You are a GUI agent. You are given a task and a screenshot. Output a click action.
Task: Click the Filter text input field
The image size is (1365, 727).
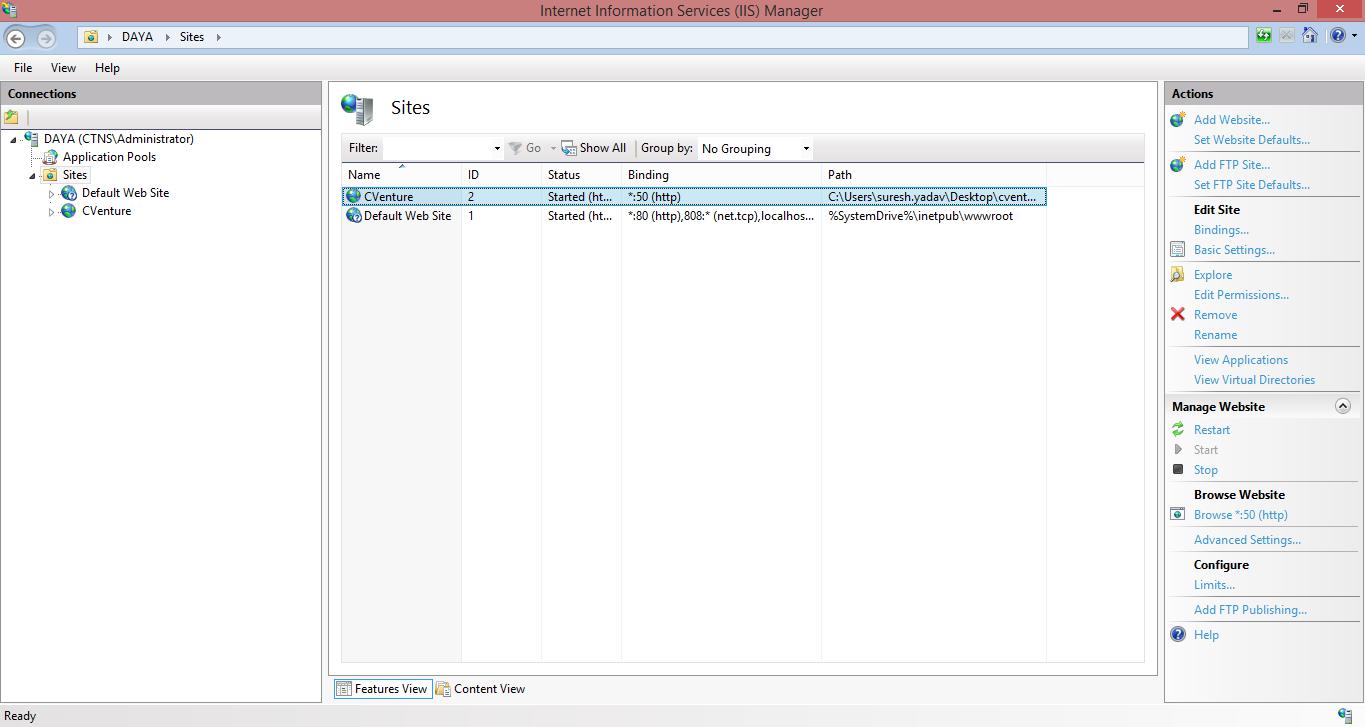[x=436, y=149]
